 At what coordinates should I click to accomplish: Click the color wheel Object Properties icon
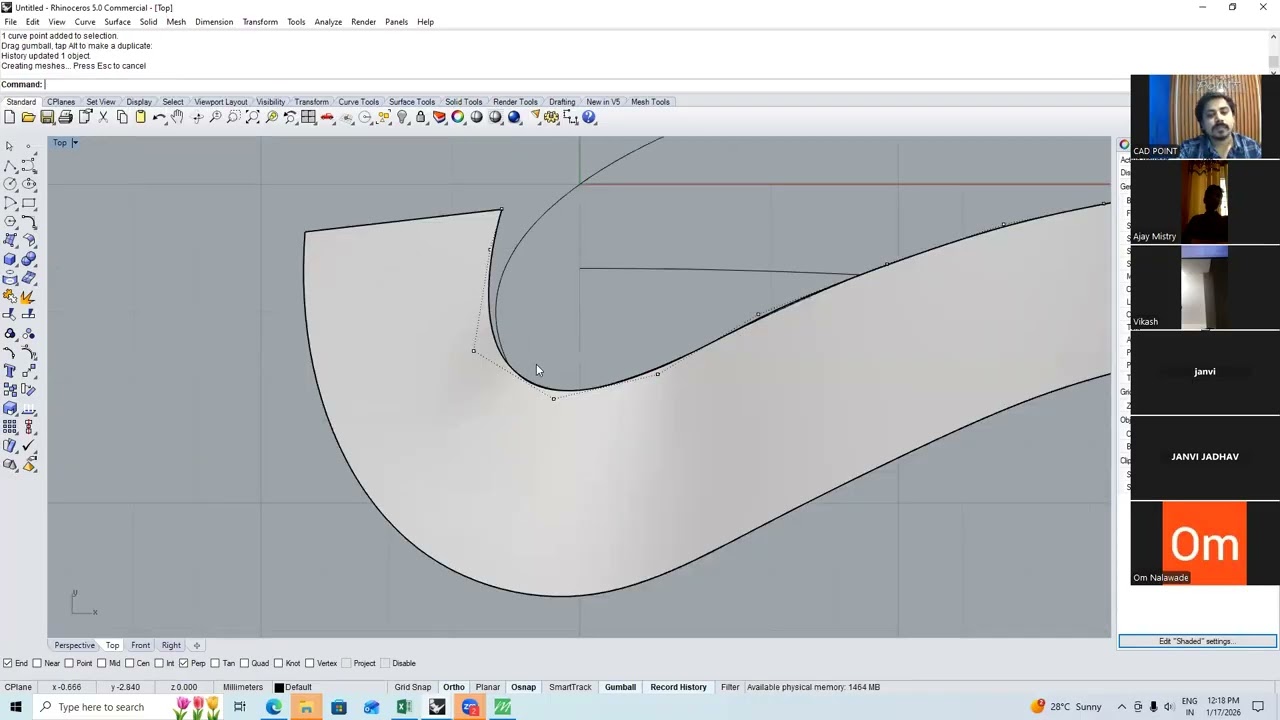click(x=458, y=118)
